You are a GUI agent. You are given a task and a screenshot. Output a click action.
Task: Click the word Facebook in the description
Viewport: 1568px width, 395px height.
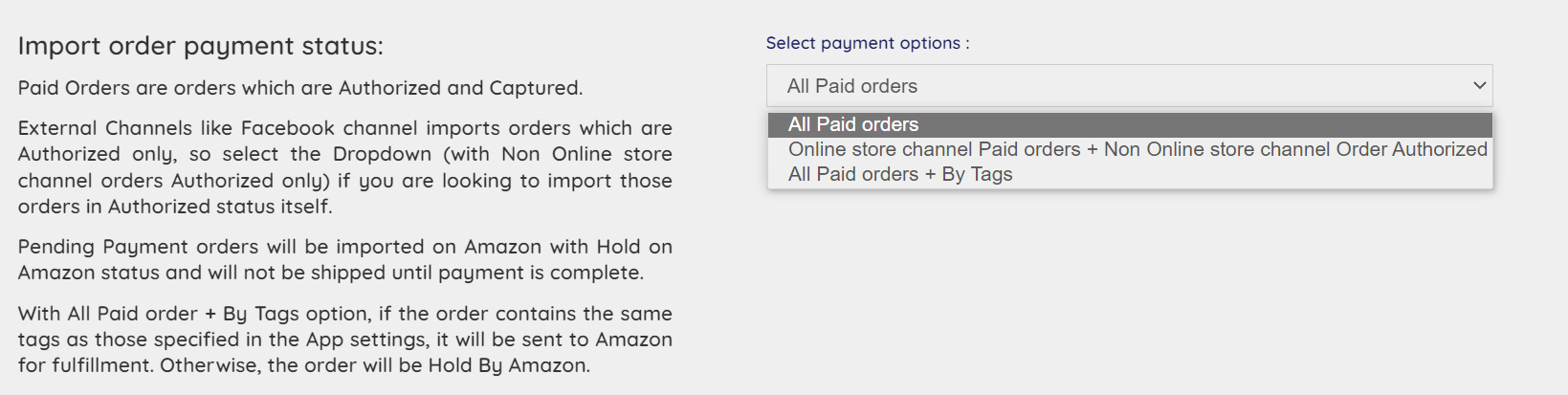(x=288, y=128)
